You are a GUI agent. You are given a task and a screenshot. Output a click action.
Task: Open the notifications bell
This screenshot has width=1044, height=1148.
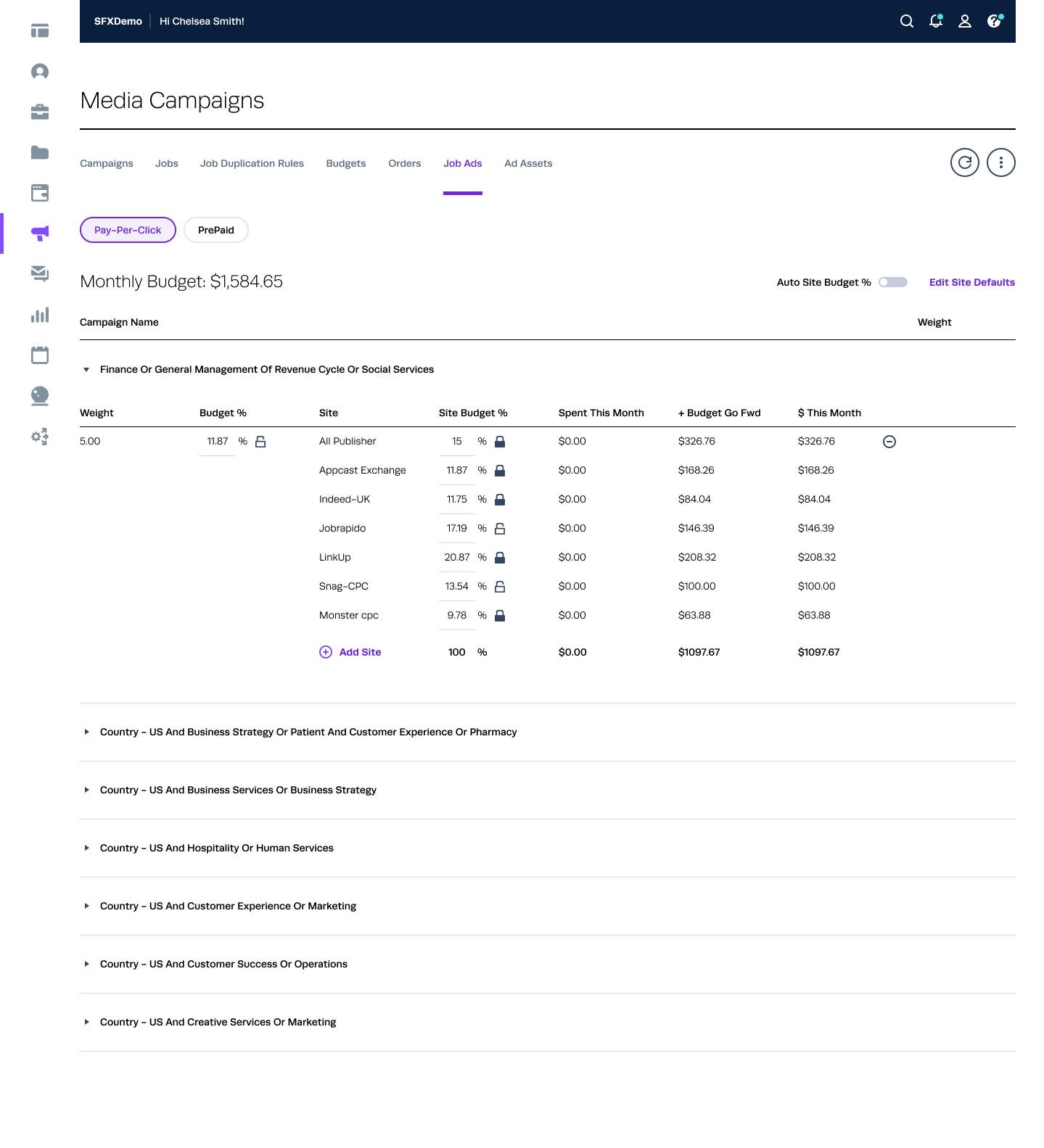click(x=936, y=21)
